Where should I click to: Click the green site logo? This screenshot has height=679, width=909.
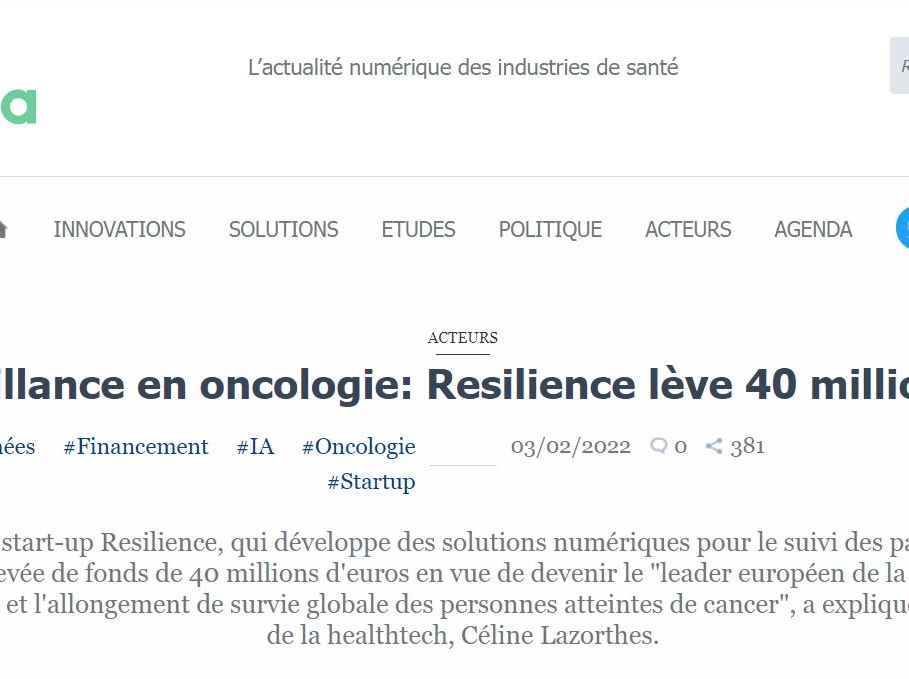pyautogui.click(x=18, y=106)
